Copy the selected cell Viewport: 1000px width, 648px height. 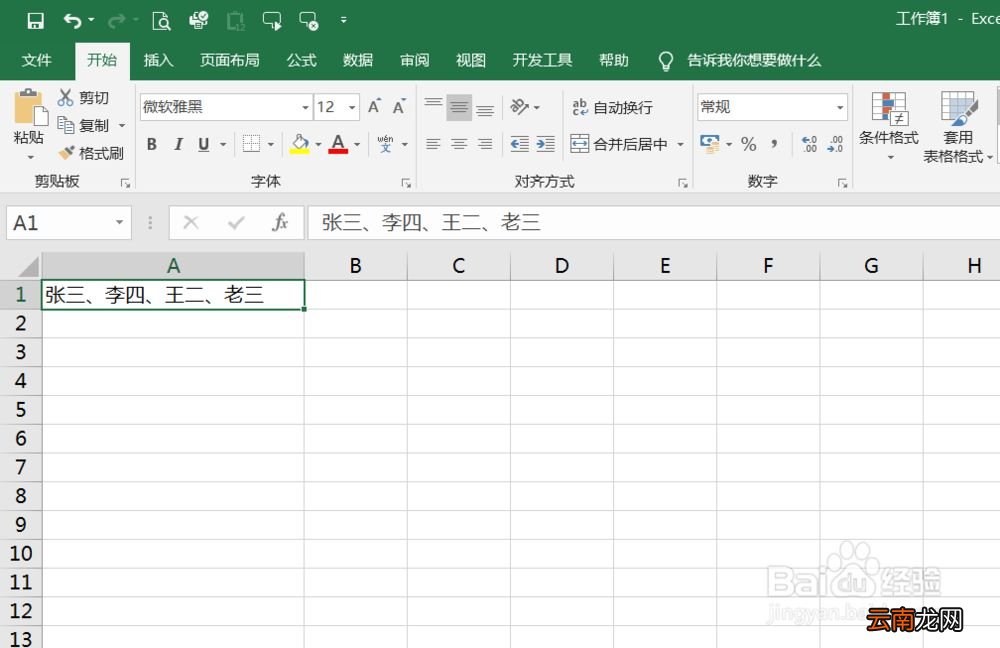pyautogui.click(x=84, y=125)
